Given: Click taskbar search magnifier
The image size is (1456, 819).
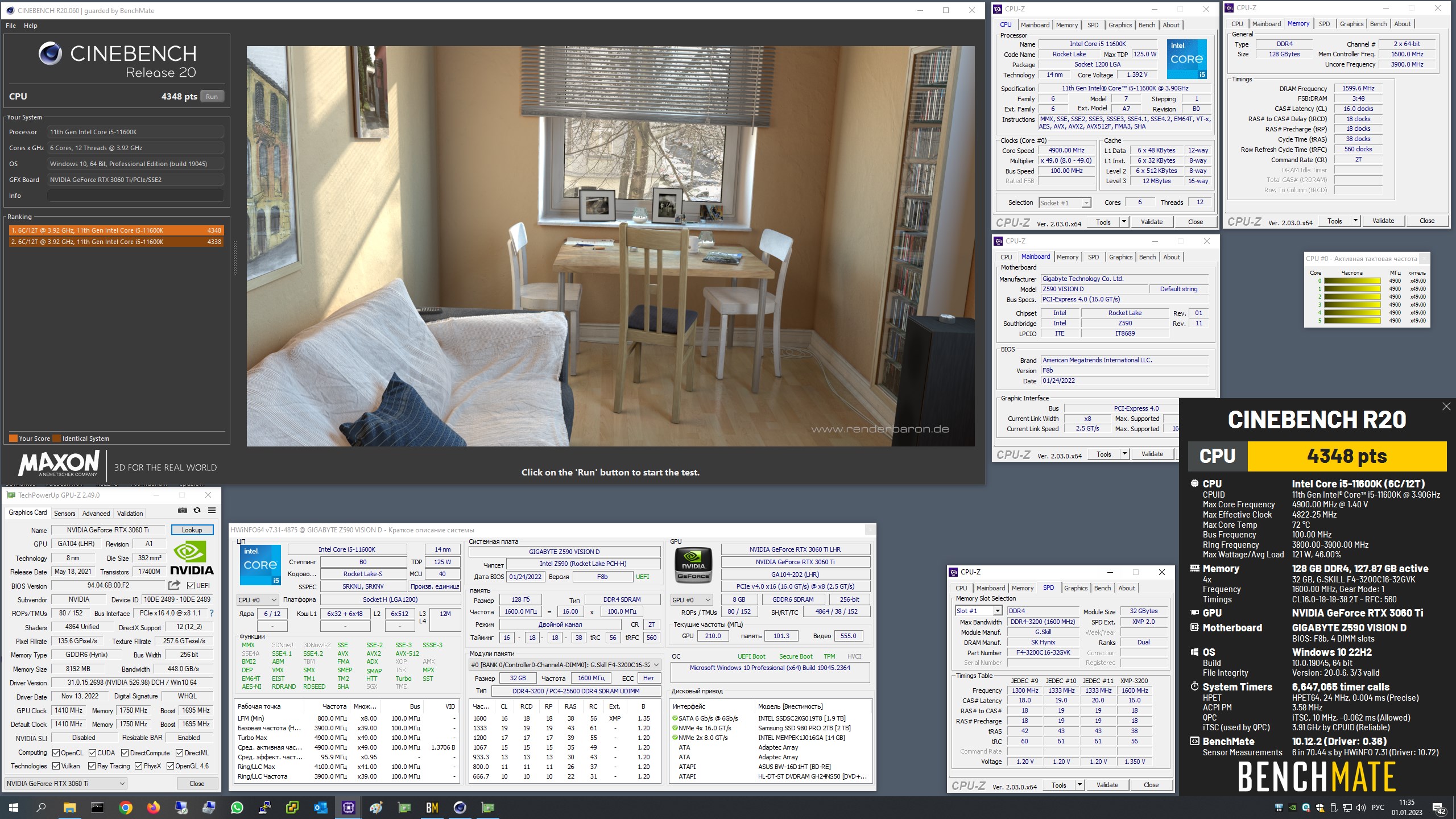Looking at the screenshot, I should click(x=41, y=807).
